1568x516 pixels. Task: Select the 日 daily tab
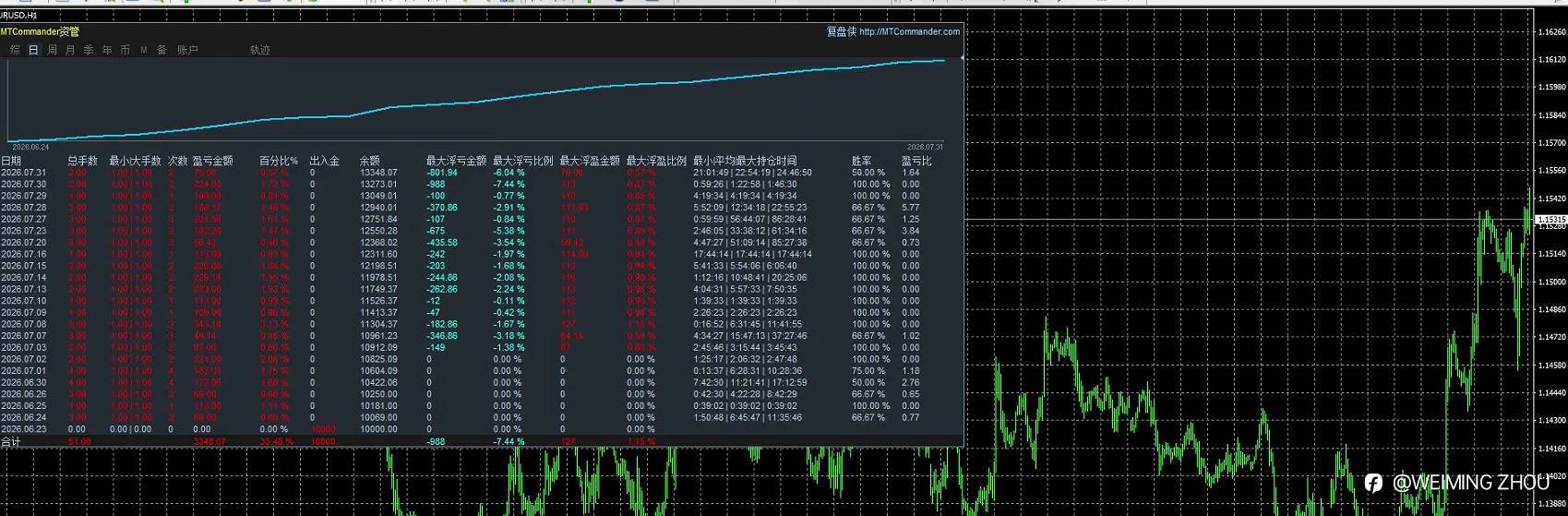click(33, 50)
